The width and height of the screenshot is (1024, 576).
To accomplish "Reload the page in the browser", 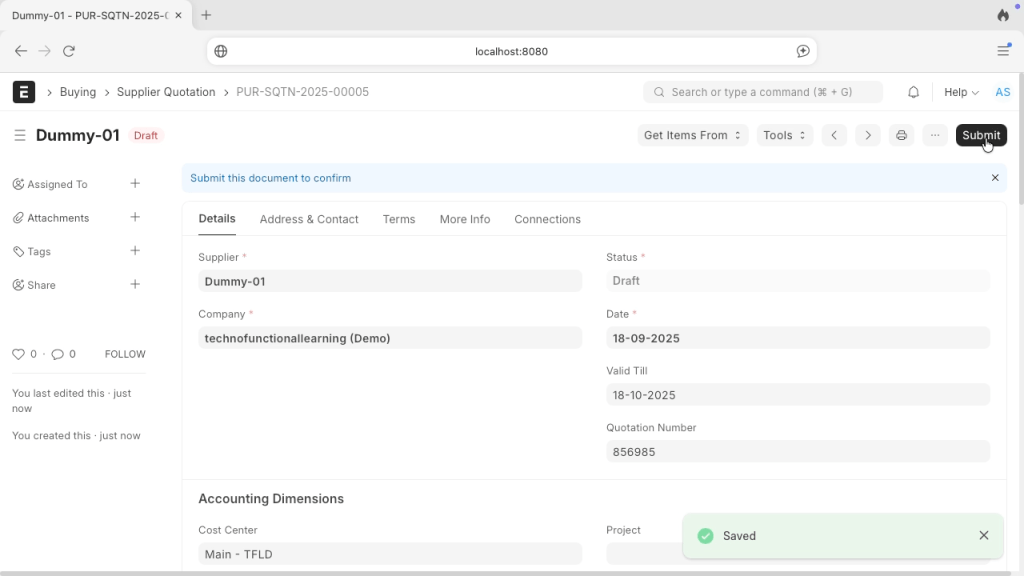I will 69,51.
